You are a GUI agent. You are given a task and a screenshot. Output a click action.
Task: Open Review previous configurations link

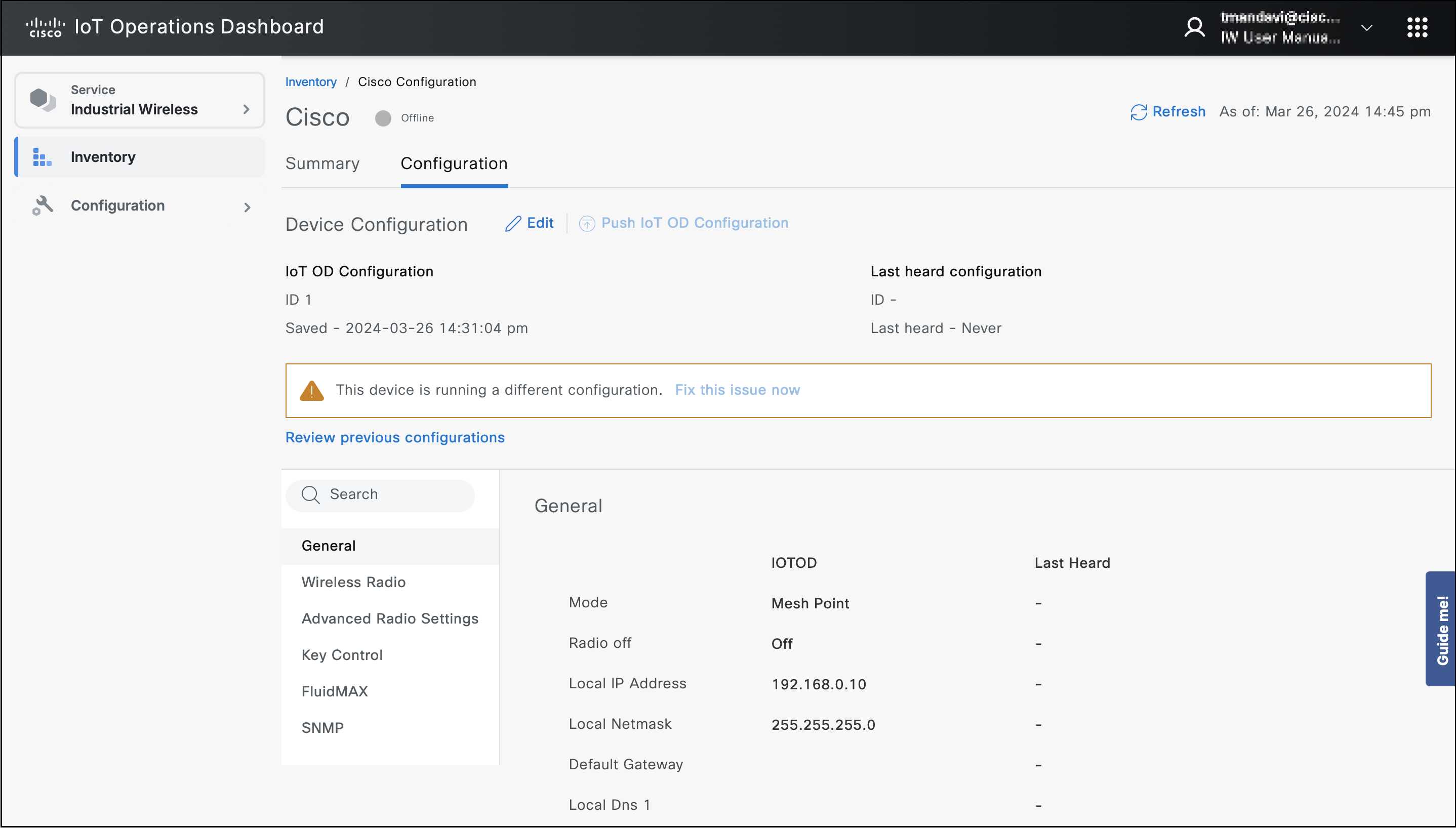(x=395, y=437)
